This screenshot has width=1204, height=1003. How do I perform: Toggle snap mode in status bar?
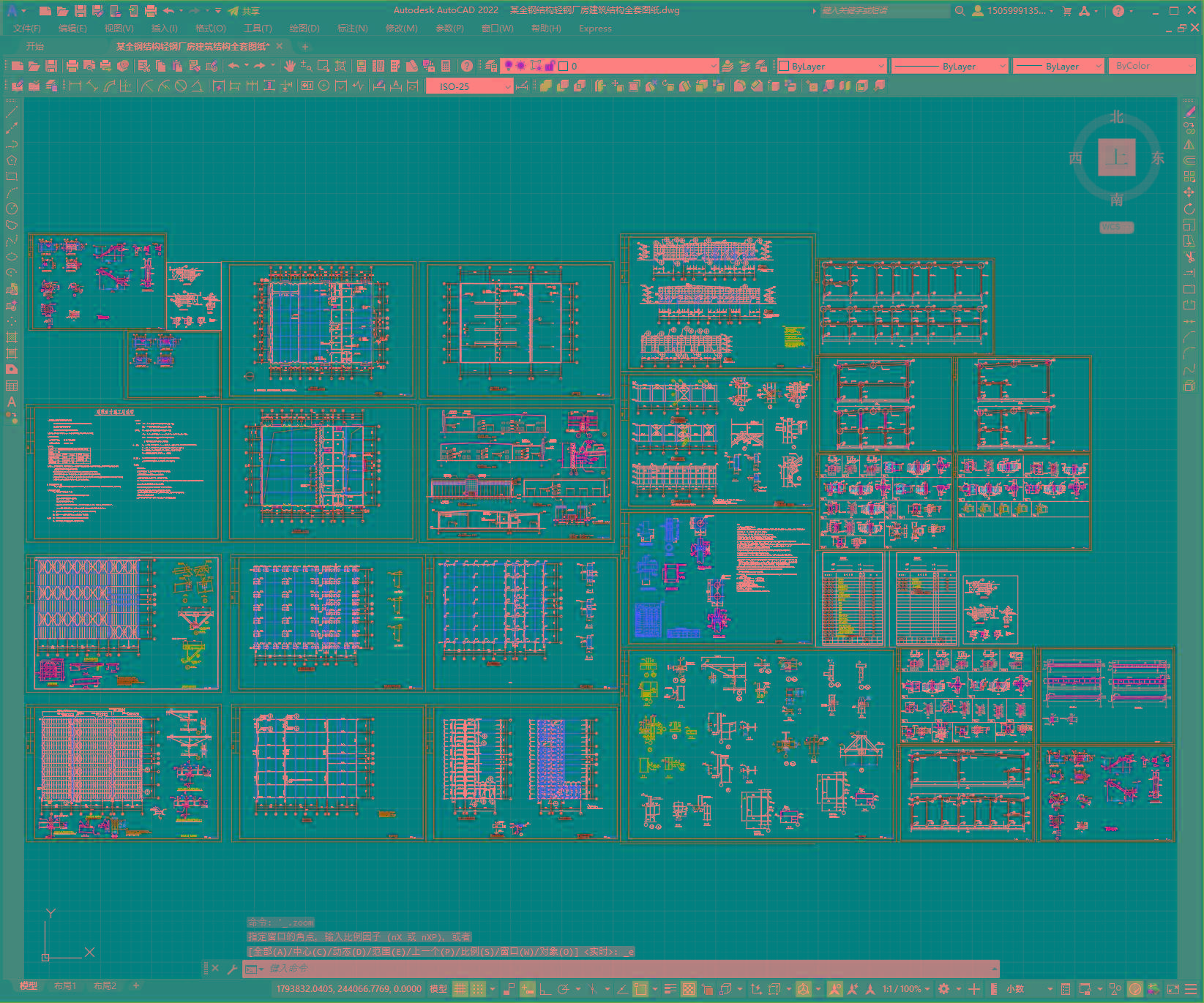[478, 989]
